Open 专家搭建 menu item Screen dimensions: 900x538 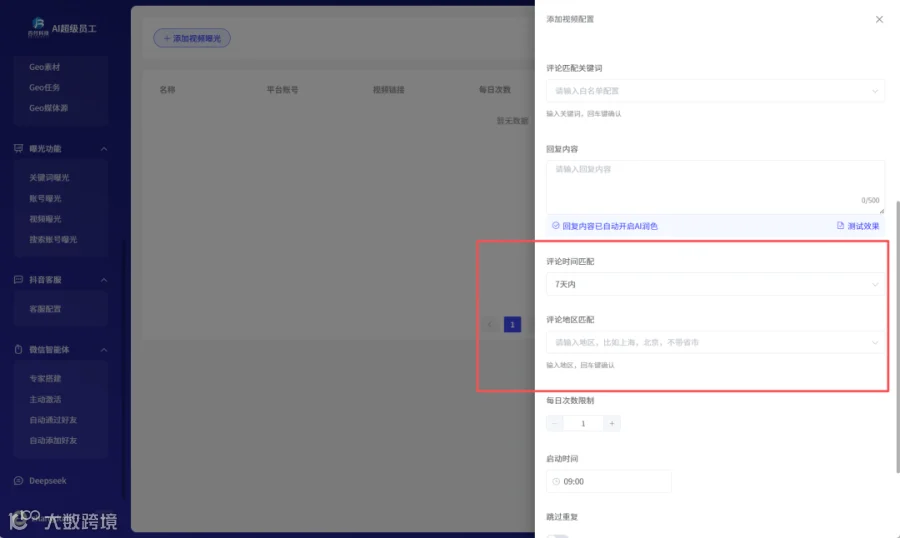click(45, 378)
